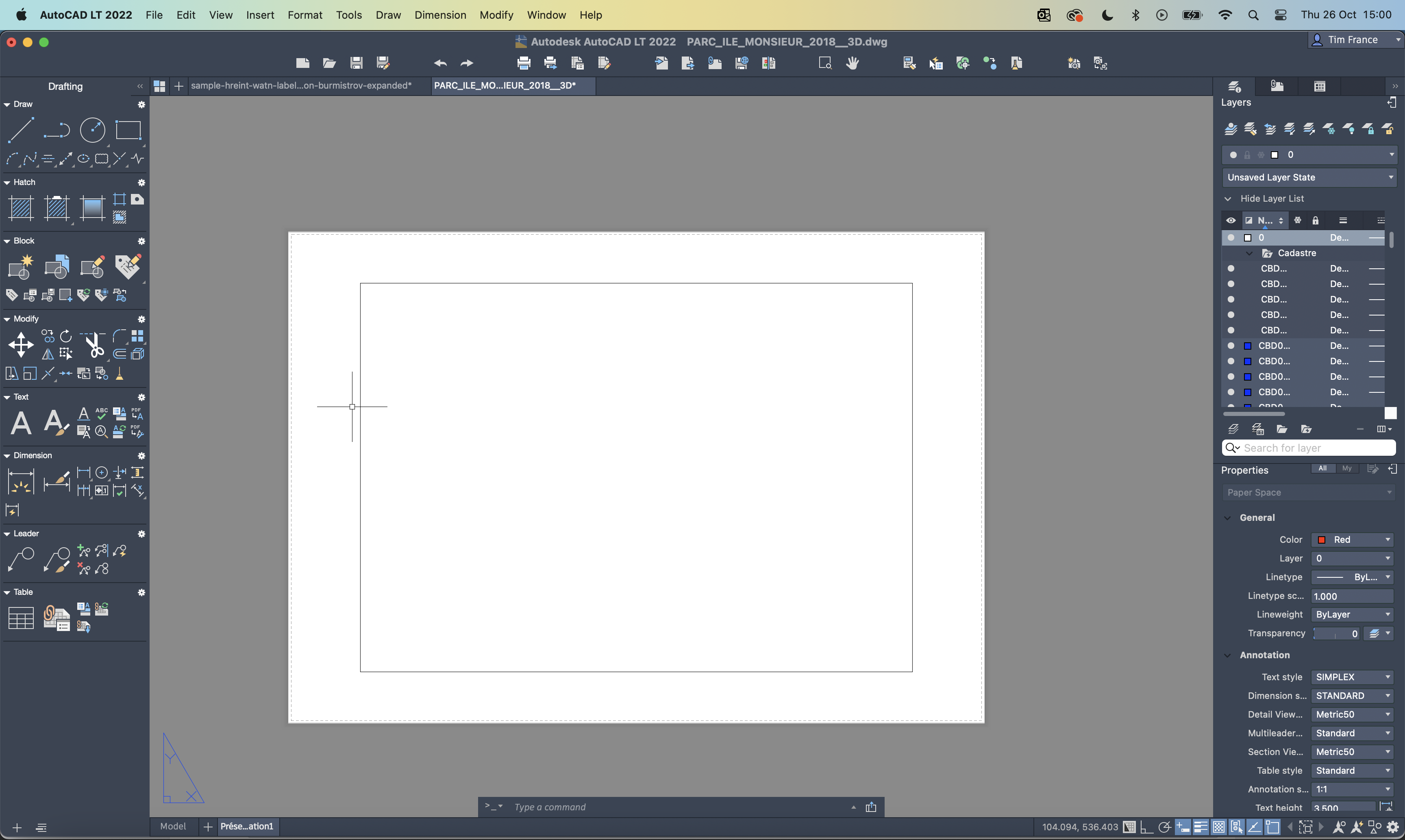Image resolution: width=1405 pixels, height=840 pixels.
Task: Click the Red color swatch in Properties
Action: click(x=1322, y=540)
